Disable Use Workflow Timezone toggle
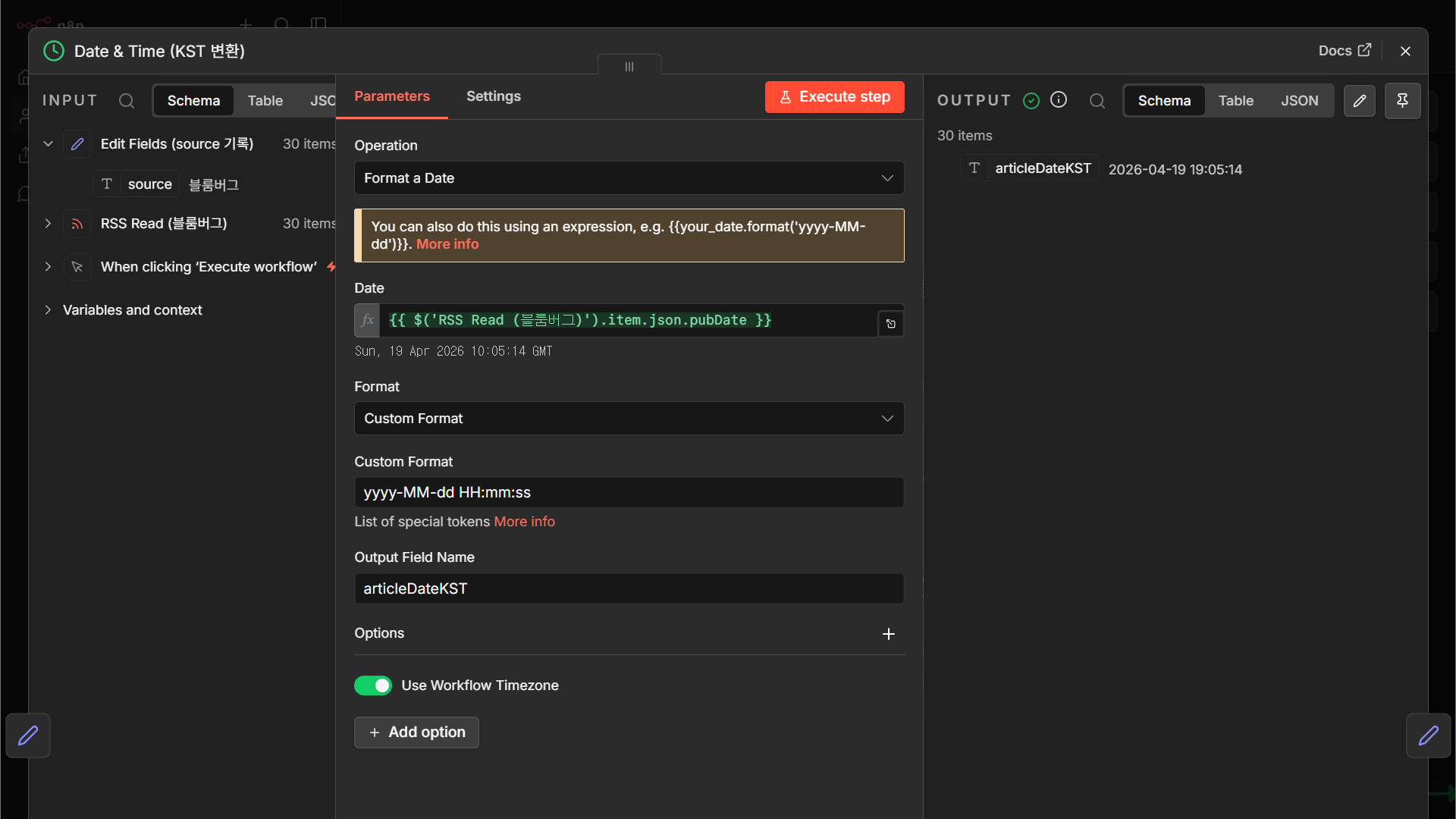 (x=373, y=686)
